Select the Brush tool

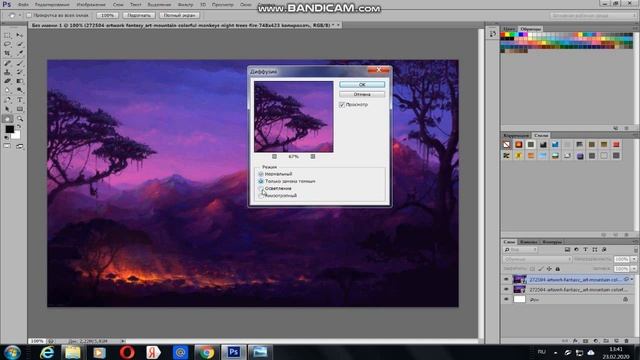(x=20, y=63)
